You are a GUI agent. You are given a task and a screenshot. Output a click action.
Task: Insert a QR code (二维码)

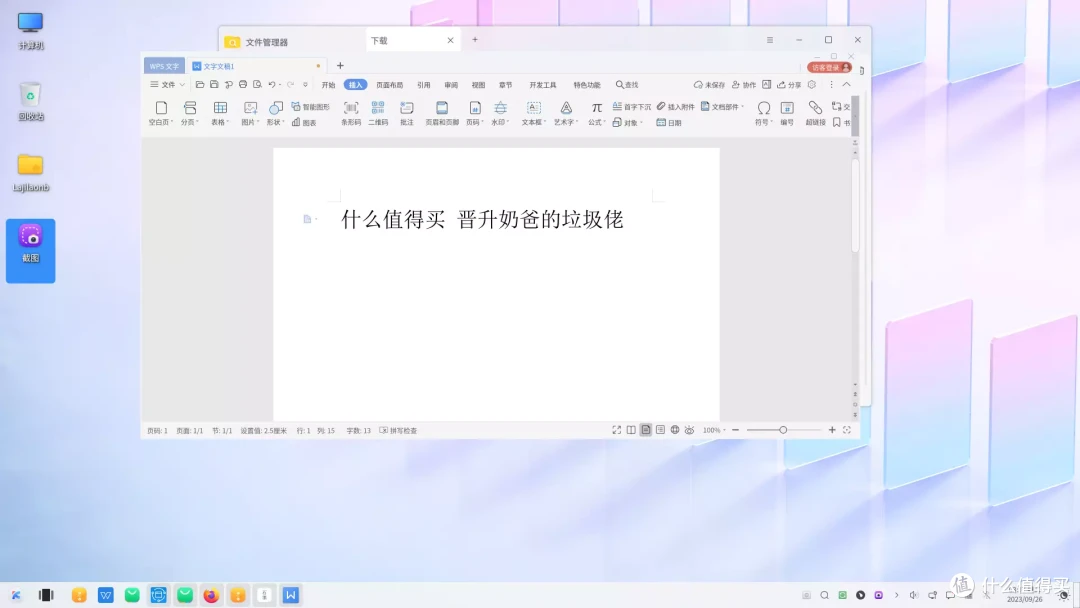pyautogui.click(x=378, y=113)
